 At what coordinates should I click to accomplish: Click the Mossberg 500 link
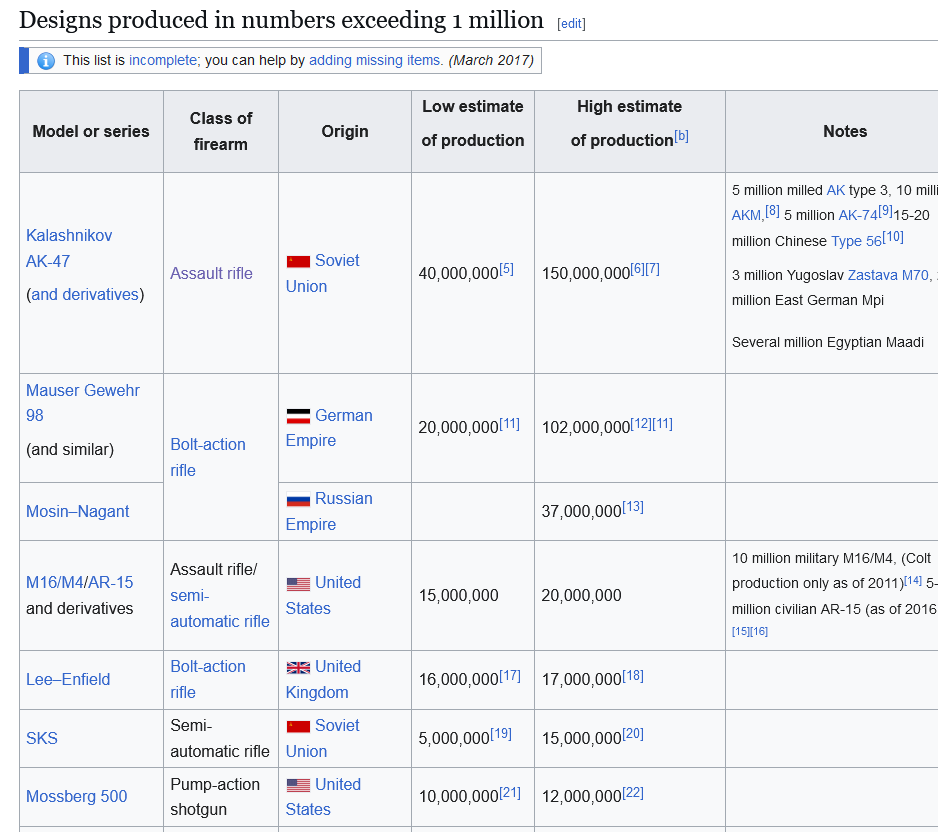click(77, 796)
